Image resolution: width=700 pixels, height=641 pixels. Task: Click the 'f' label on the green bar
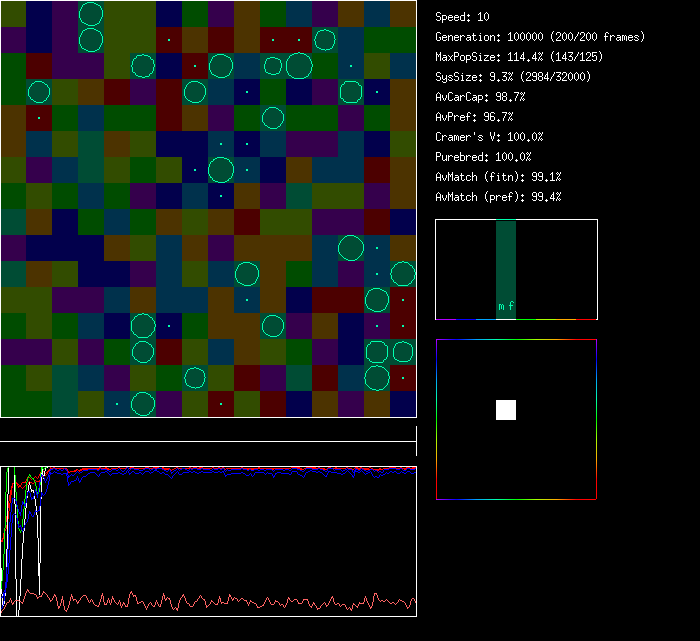511,307
